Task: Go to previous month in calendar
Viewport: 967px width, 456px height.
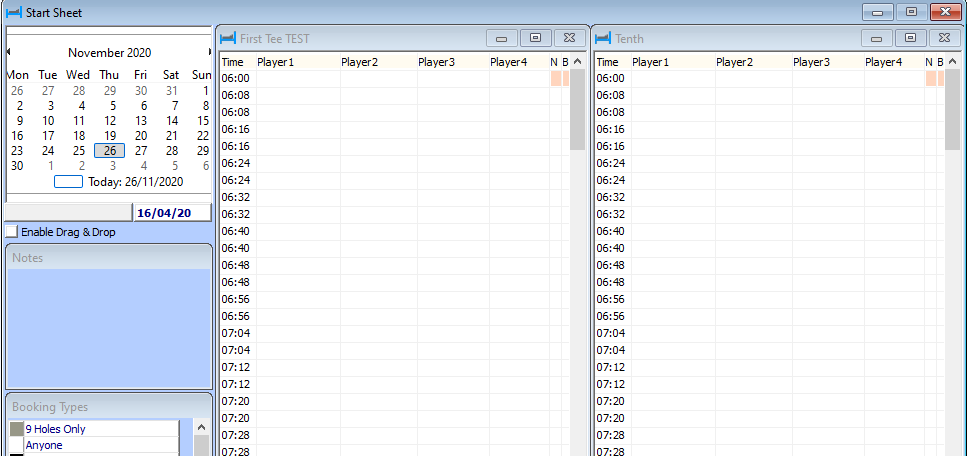Action: click(x=8, y=52)
